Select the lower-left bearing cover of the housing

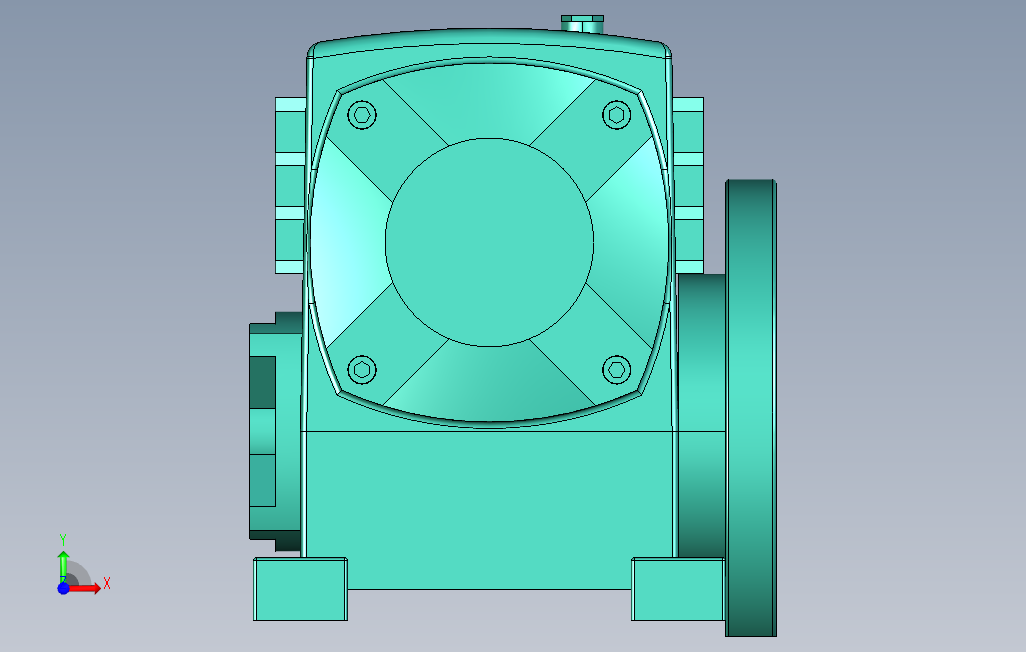point(275,431)
